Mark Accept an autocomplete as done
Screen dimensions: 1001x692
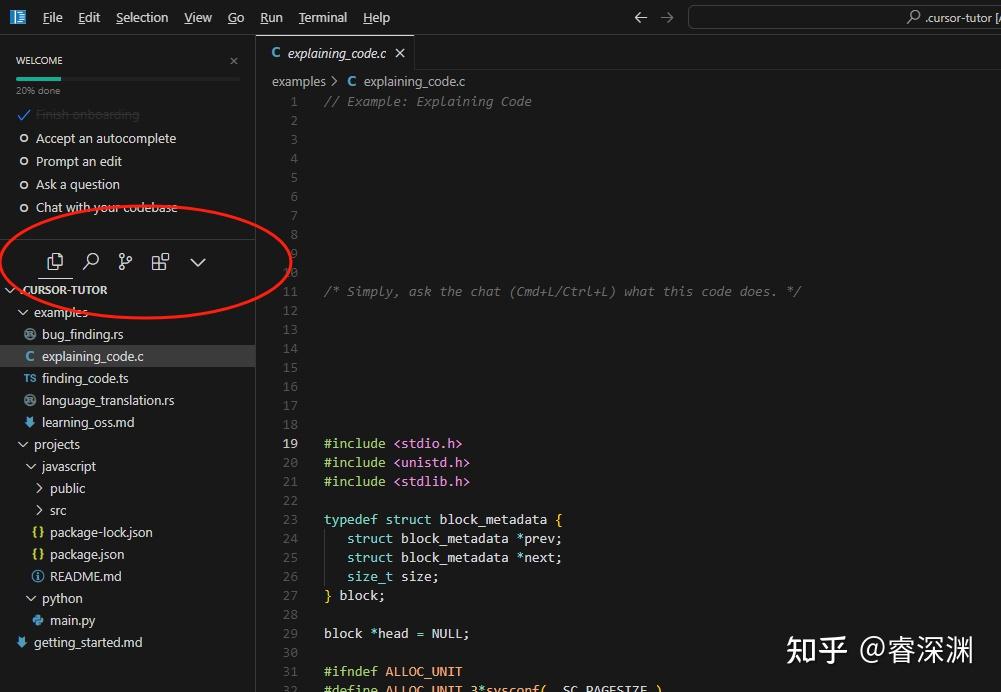[x=106, y=138]
